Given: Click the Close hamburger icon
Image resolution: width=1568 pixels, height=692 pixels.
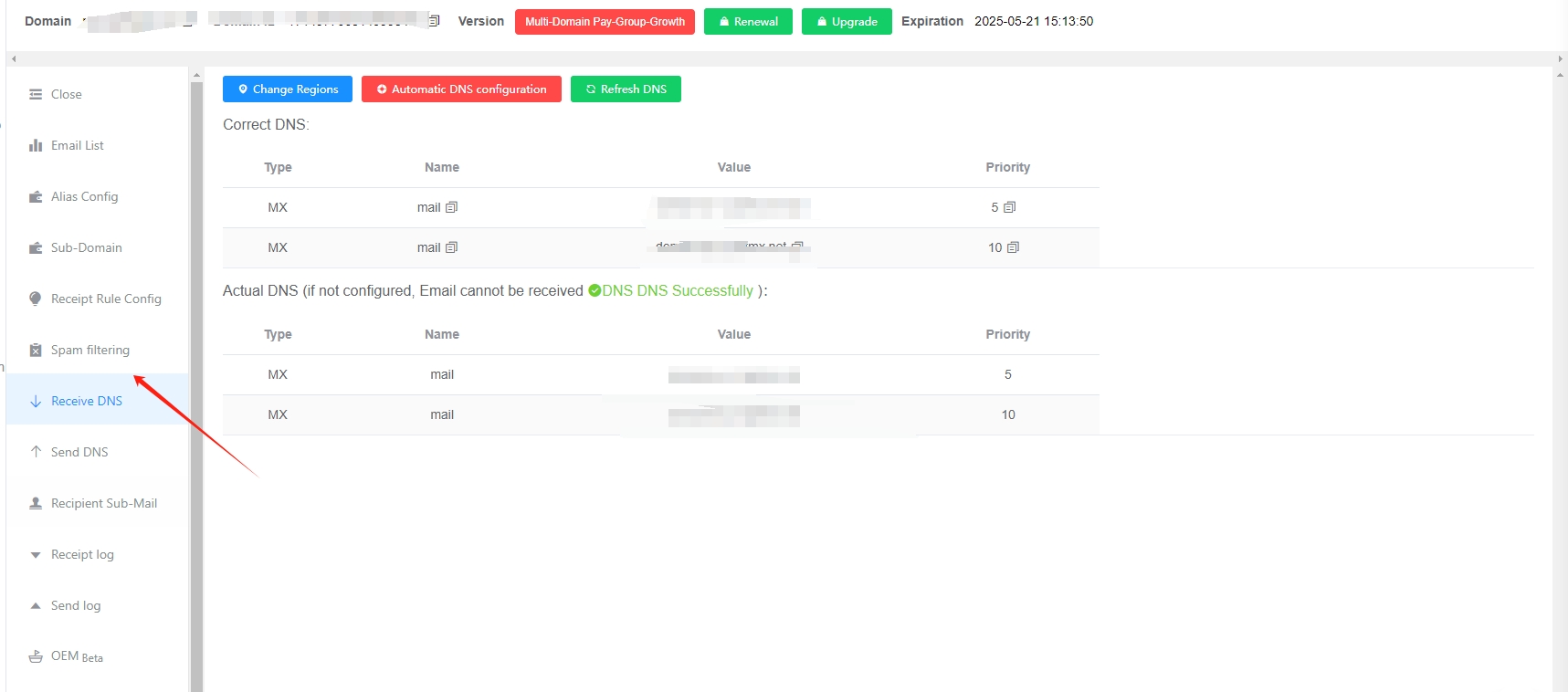Looking at the screenshot, I should coord(36,94).
